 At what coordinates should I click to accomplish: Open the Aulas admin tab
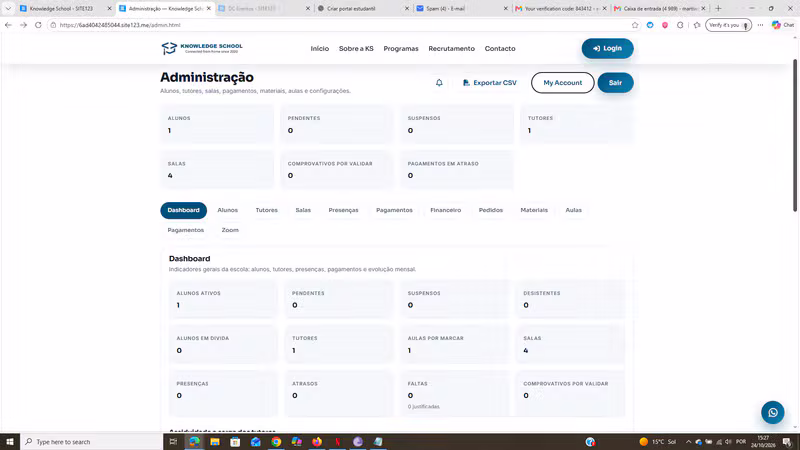573,210
